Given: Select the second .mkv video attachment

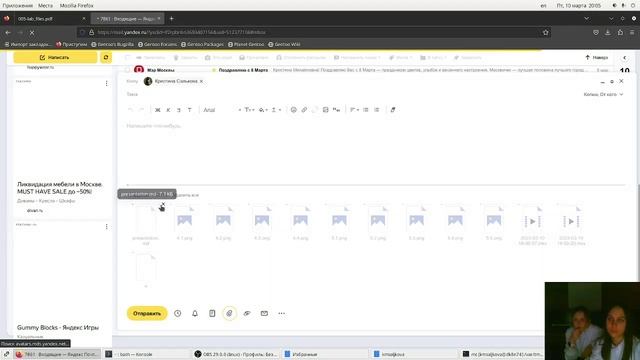Looking at the screenshot, I should tap(571, 225).
